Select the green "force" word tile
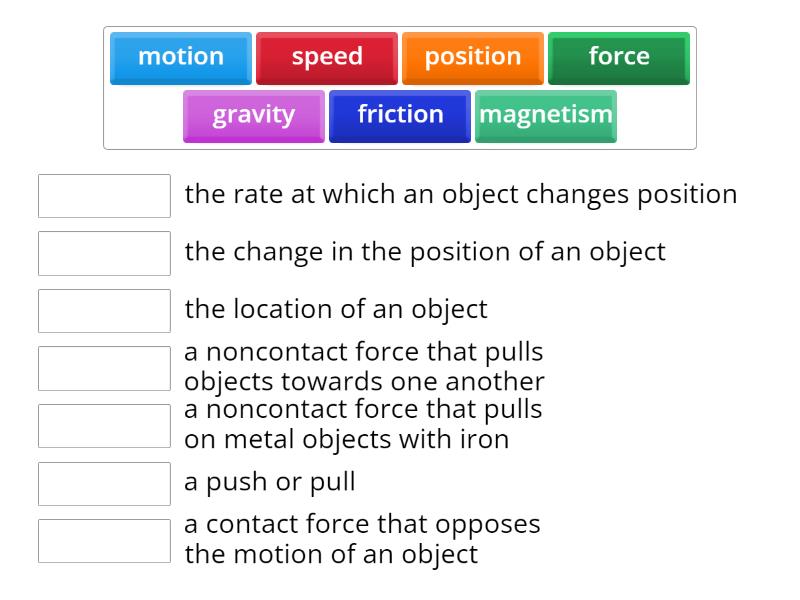800x600 pixels. pyautogui.click(x=618, y=57)
